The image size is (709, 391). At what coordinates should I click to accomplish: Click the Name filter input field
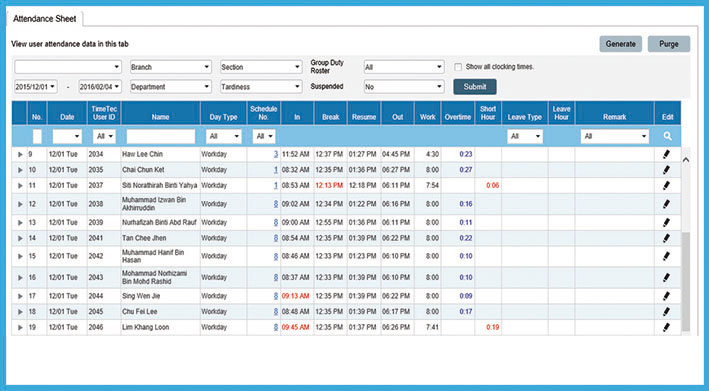tap(161, 136)
